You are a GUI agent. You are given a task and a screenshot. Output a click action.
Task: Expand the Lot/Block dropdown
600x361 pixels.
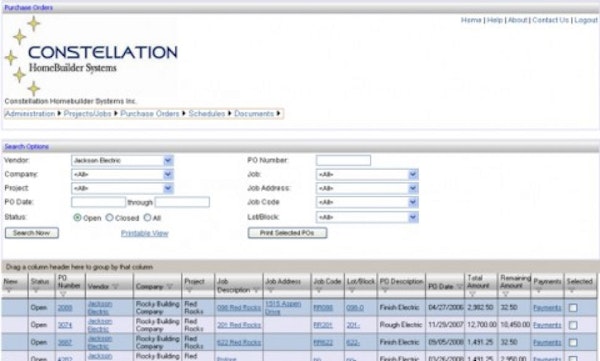point(367,217)
